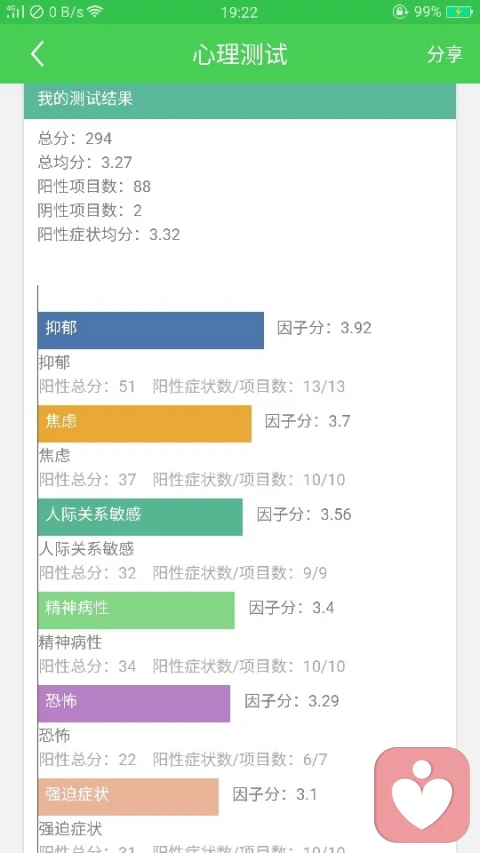This screenshot has height=853, width=480.
Task: Select the blue 抑郁 bar
Action: coord(151,330)
